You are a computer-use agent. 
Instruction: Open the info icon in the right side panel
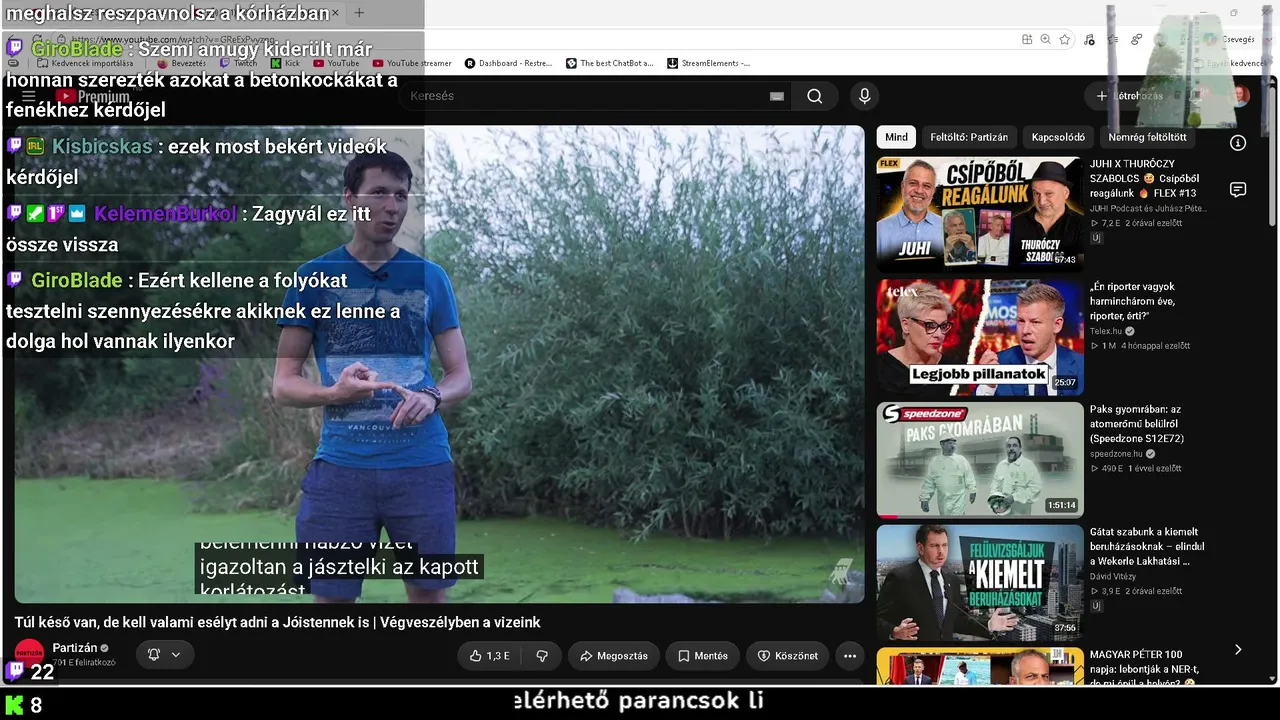pos(1238,143)
